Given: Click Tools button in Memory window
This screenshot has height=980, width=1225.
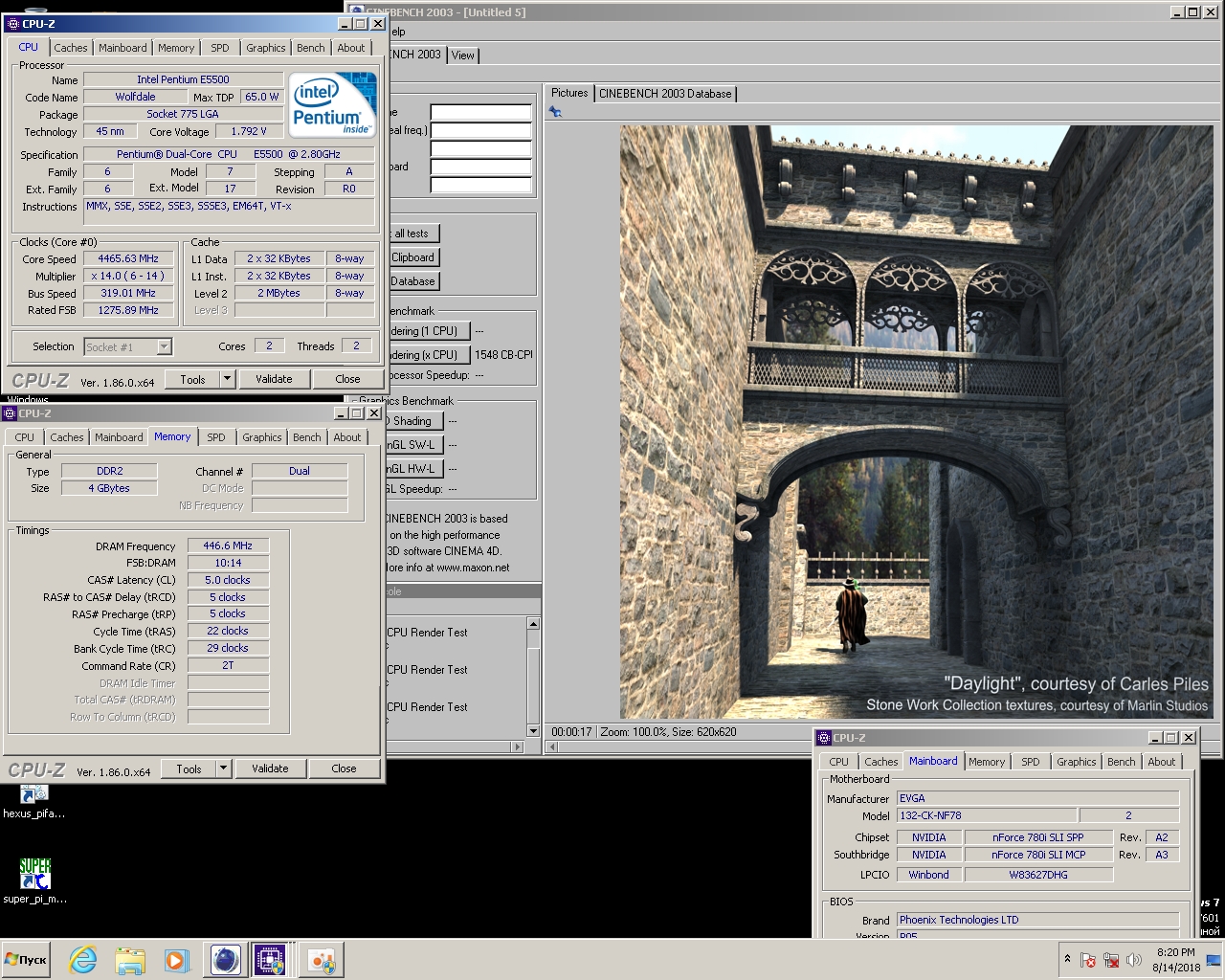Looking at the screenshot, I should (x=189, y=768).
